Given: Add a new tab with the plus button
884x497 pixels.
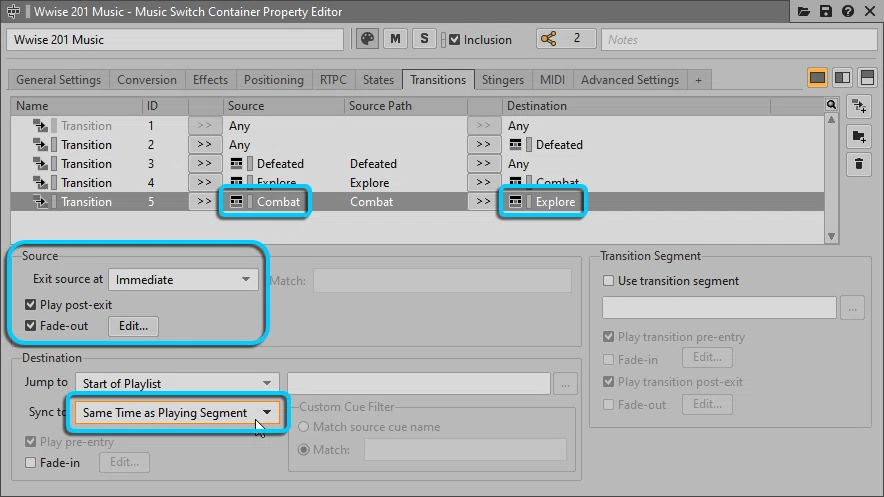Looking at the screenshot, I should [699, 80].
